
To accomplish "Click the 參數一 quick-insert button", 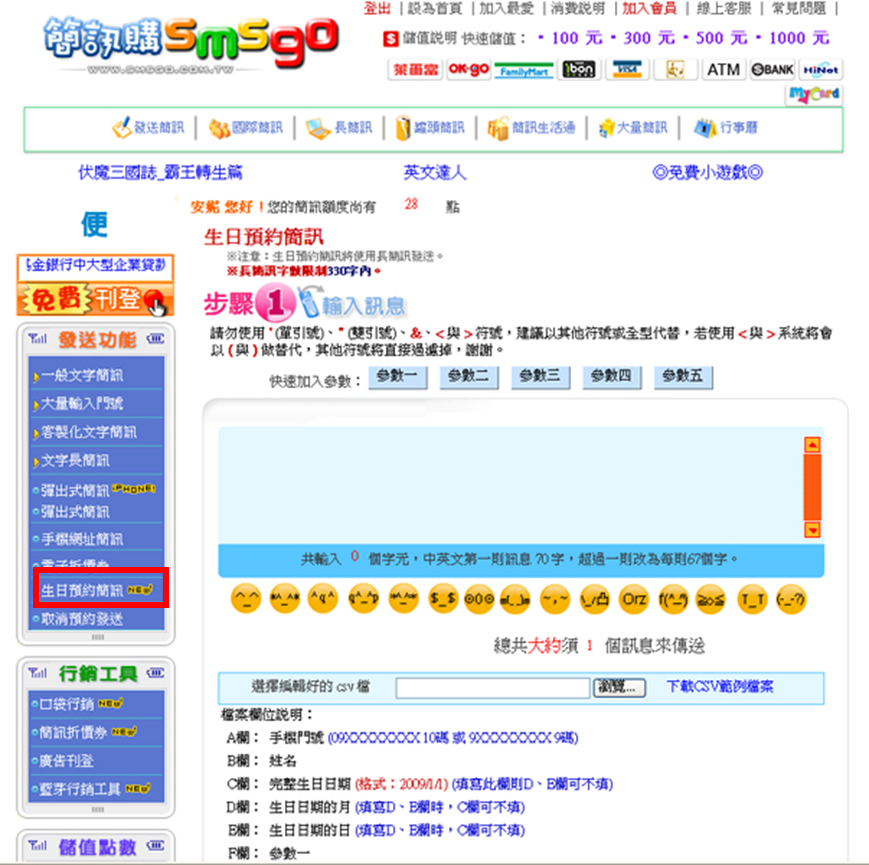I will pyautogui.click(x=398, y=377).
